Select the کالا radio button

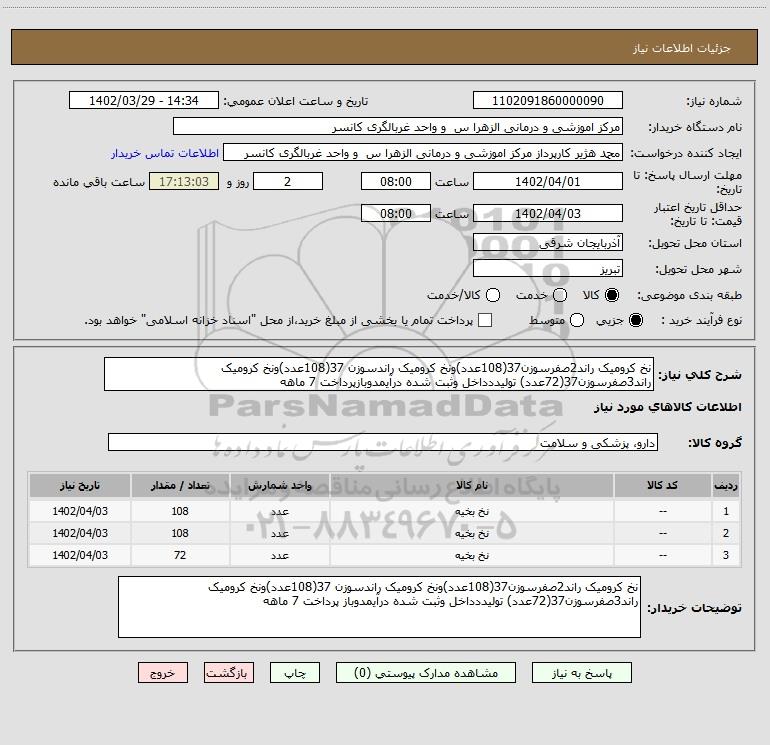point(612,295)
